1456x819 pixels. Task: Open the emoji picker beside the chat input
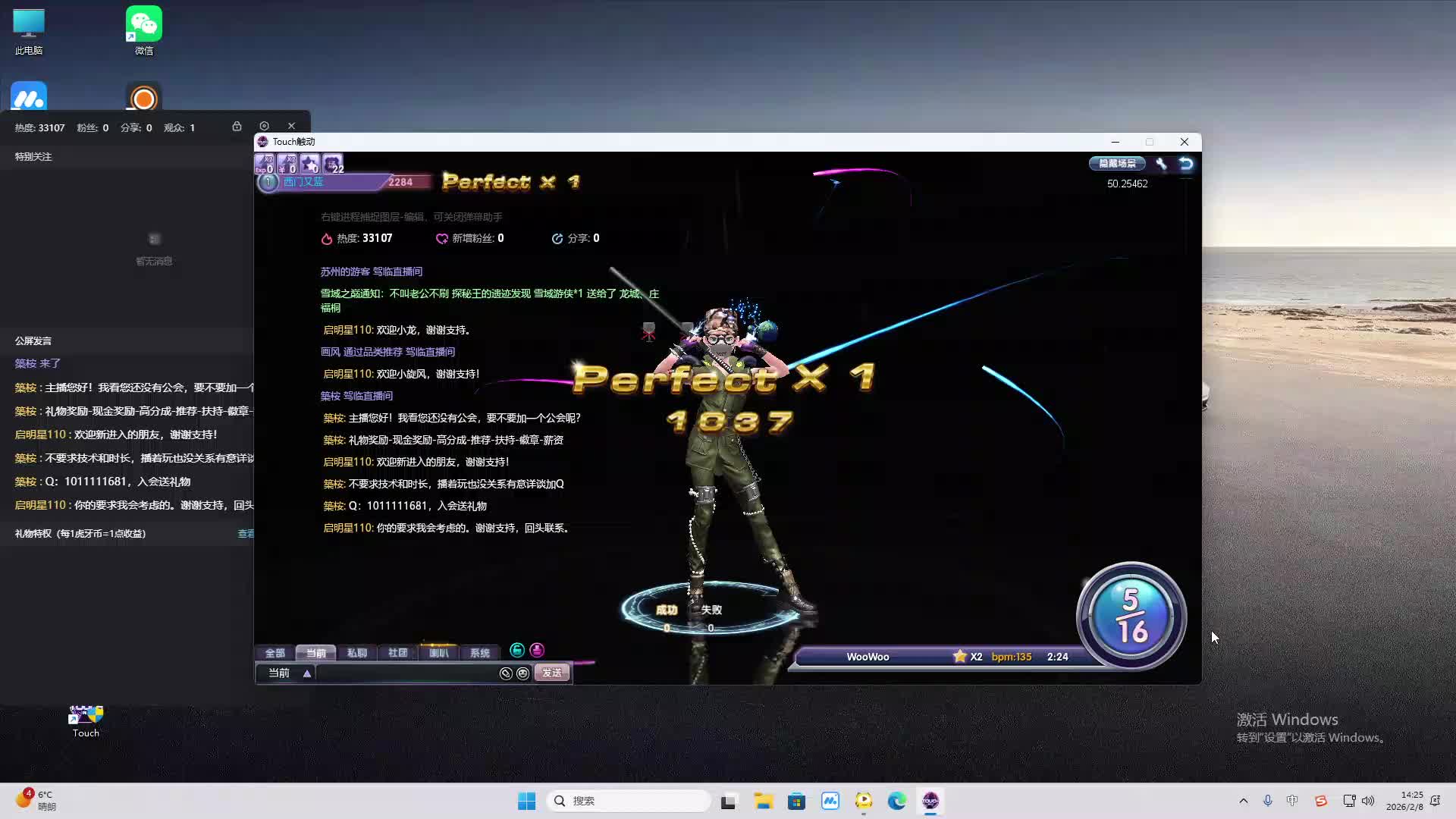[x=523, y=673]
